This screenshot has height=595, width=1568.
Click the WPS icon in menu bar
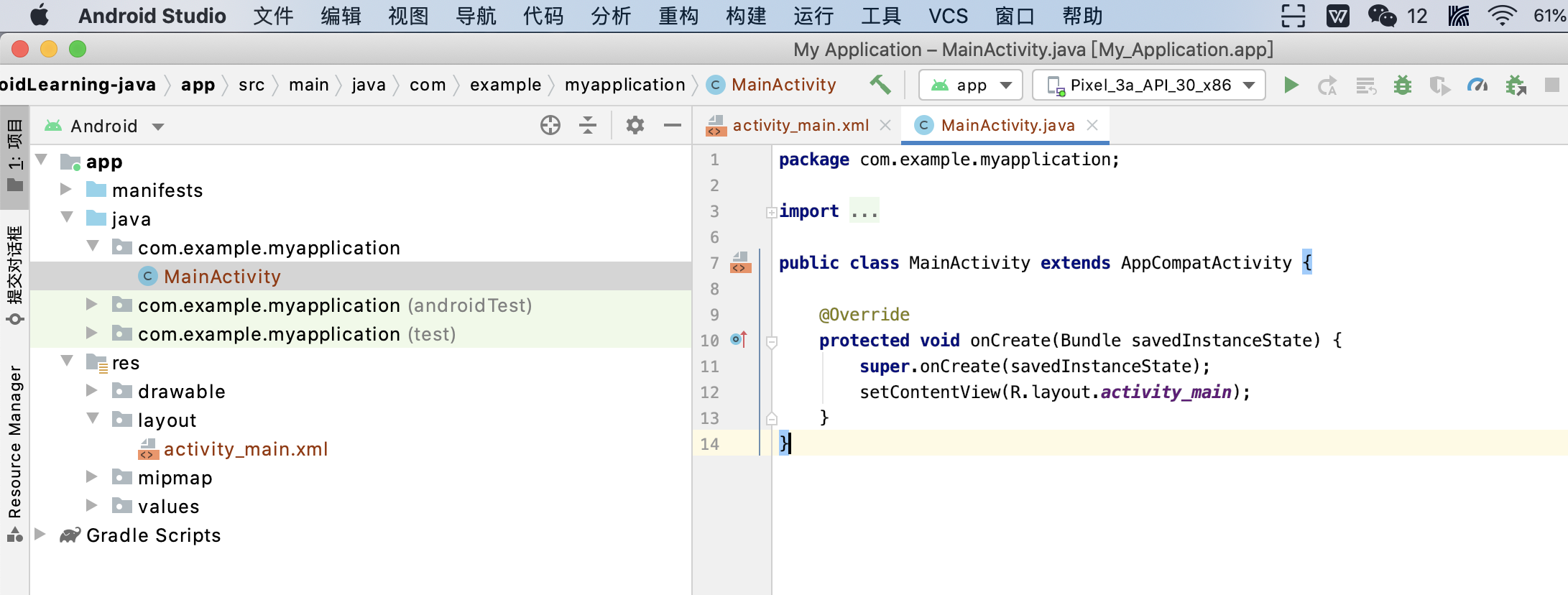click(x=1337, y=16)
